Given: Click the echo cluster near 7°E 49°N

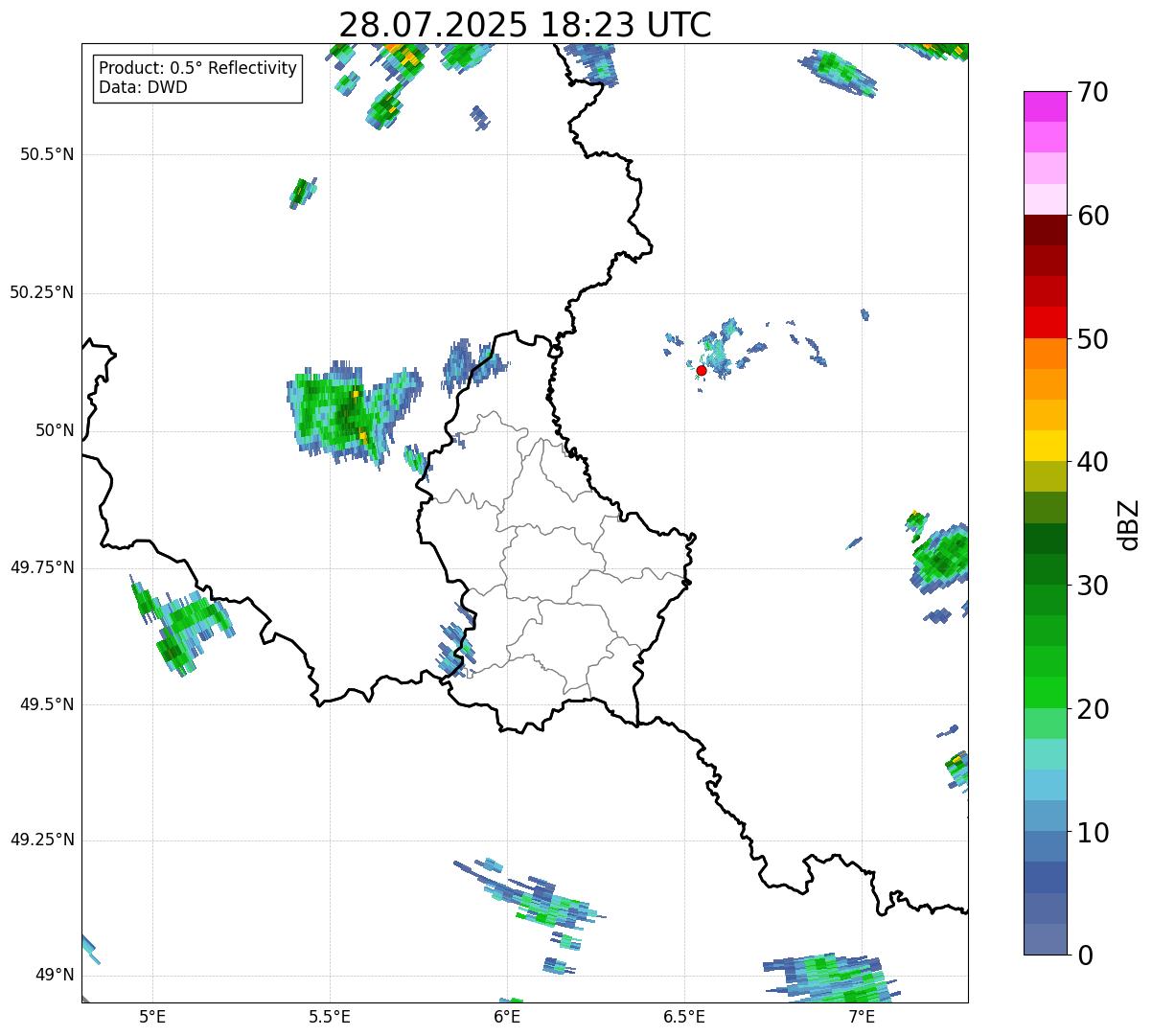Looking at the screenshot, I should (830, 978).
